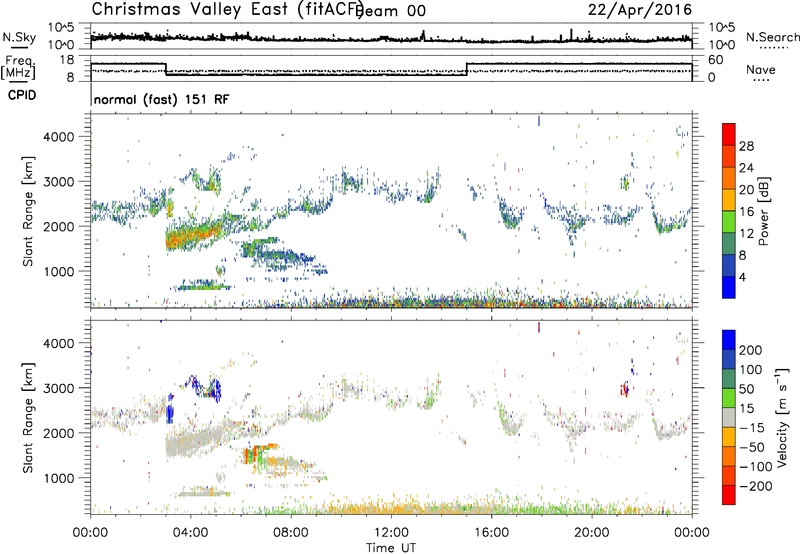Click the -100 label on the velocity colorbar
800x554 pixels.
[x=756, y=466]
